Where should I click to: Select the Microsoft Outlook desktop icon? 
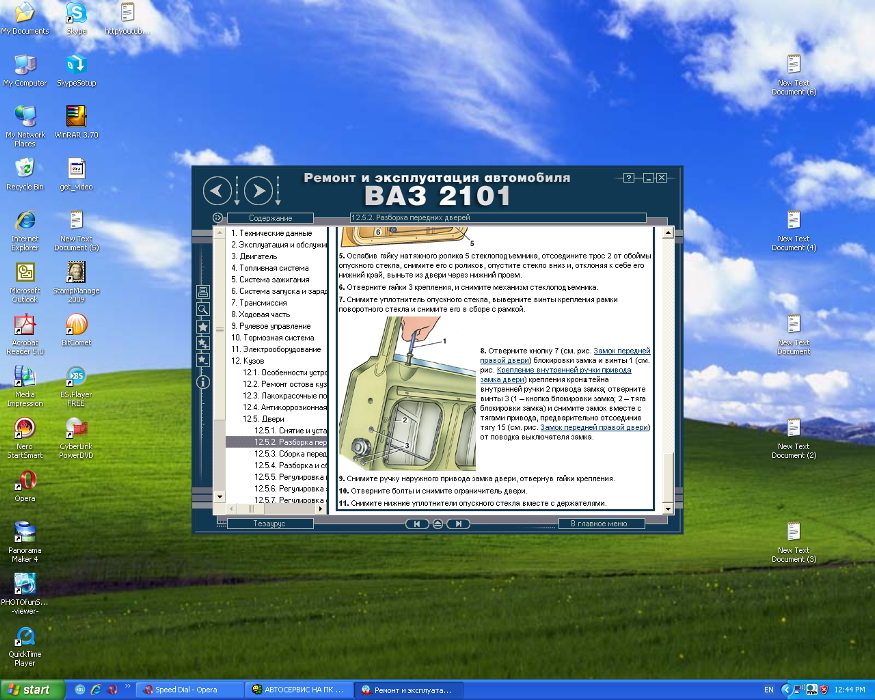(25, 282)
